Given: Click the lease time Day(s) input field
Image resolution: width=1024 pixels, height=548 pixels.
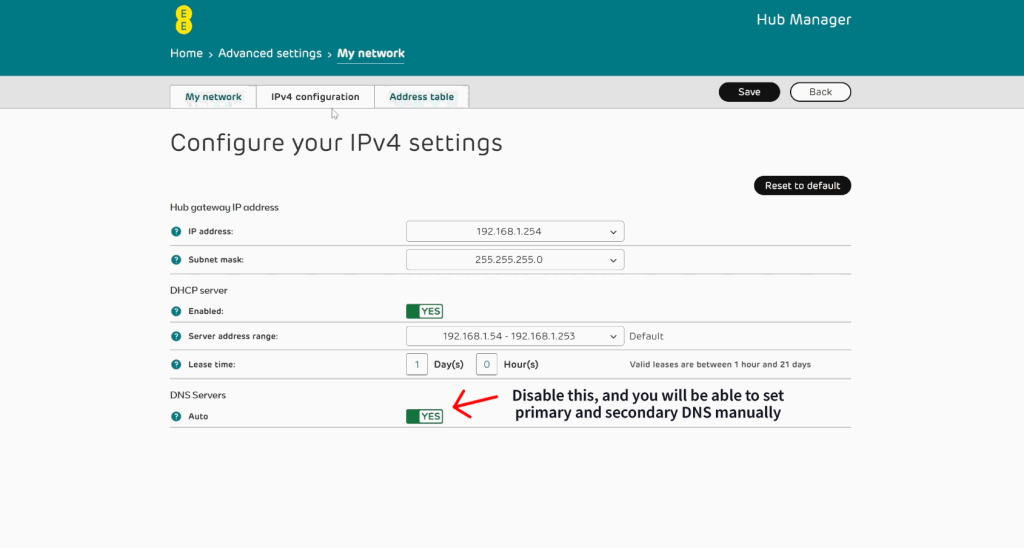Looking at the screenshot, I should tap(417, 364).
